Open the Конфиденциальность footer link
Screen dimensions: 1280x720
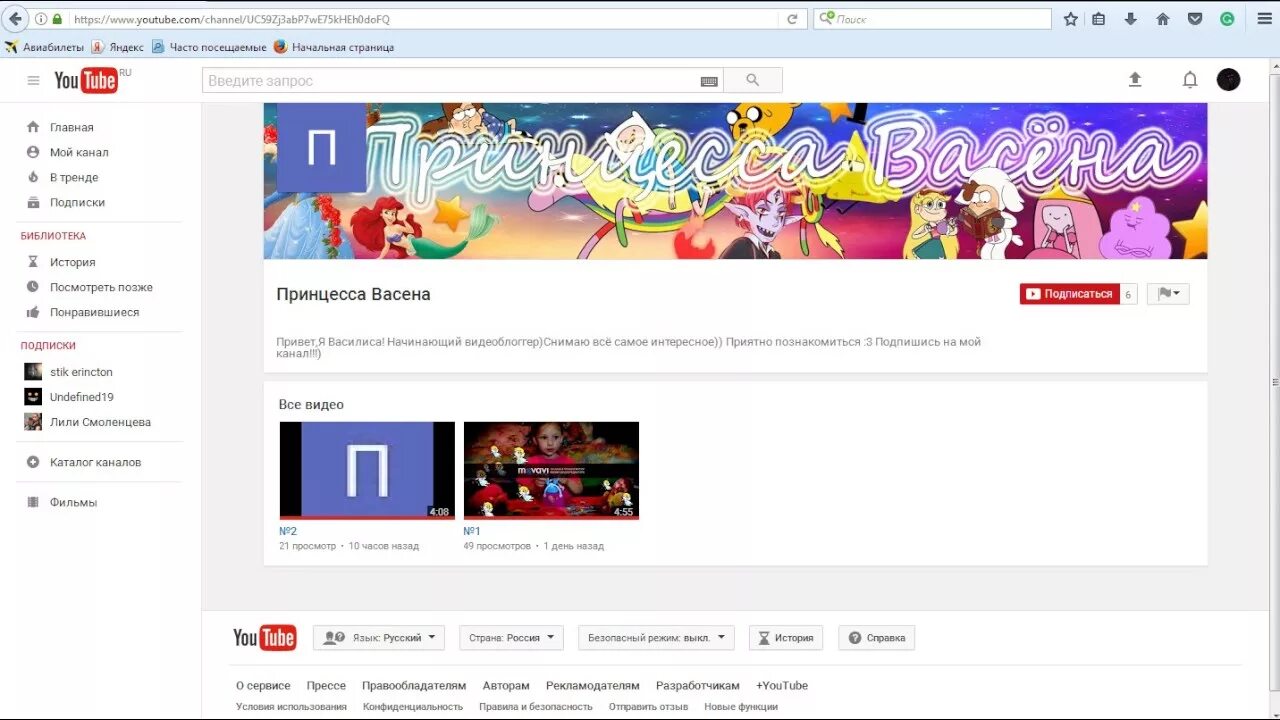point(413,707)
